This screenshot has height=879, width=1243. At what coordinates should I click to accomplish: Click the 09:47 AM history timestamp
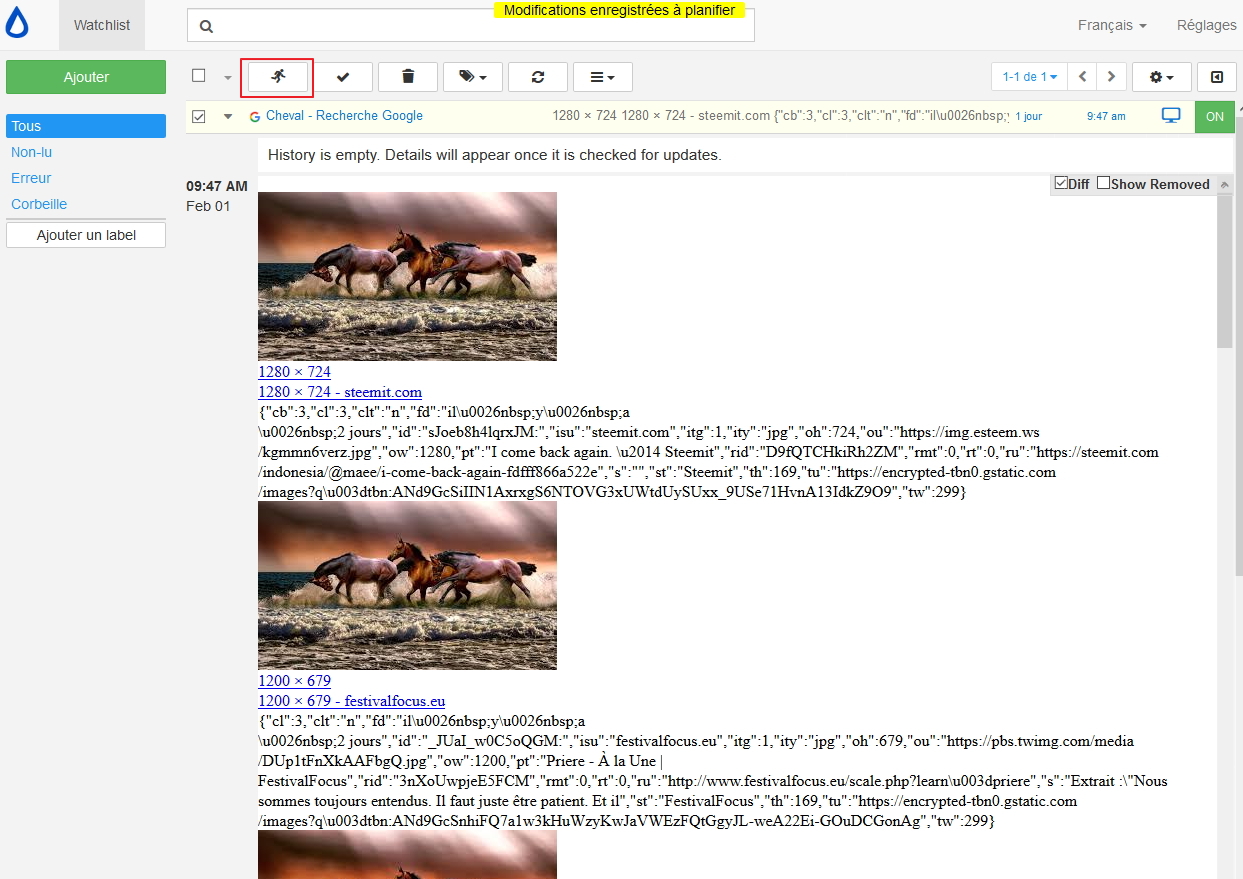pos(216,186)
